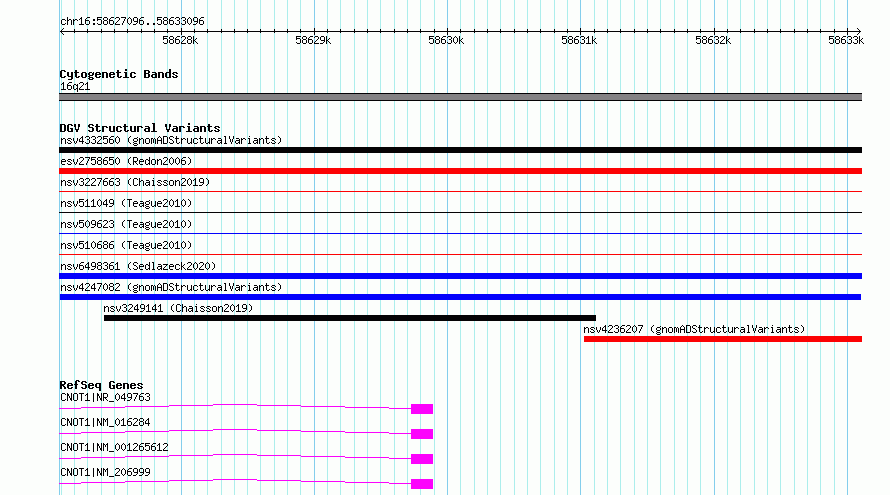Select the nsv3227663 (Chaisson2019) label
This screenshot has height=495, width=890.
pos(135,182)
